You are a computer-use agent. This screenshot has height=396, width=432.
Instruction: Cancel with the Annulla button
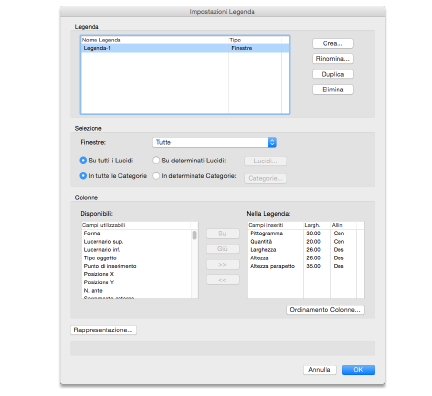320,370
